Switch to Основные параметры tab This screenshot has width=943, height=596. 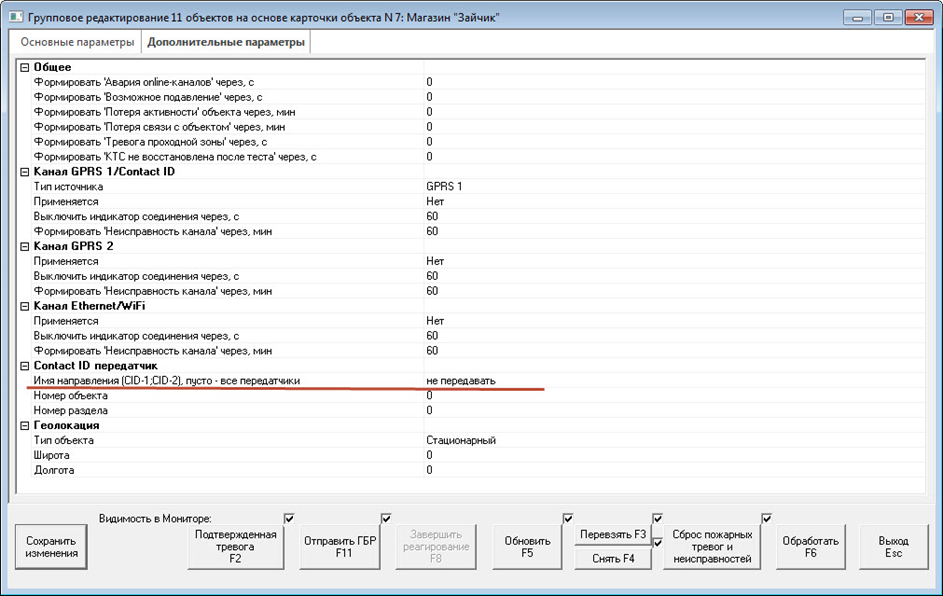click(x=77, y=42)
